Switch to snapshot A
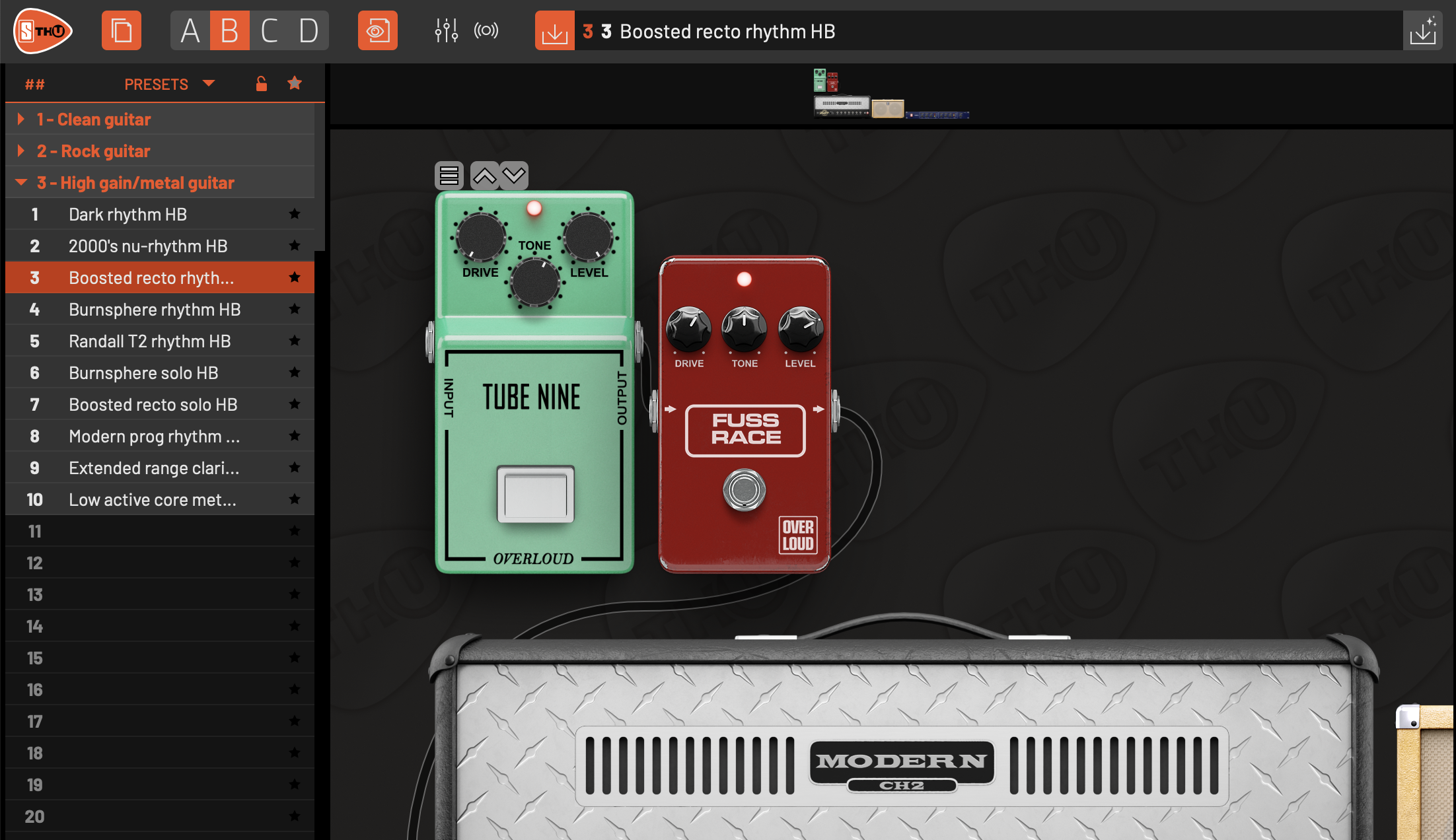 (190, 31)
